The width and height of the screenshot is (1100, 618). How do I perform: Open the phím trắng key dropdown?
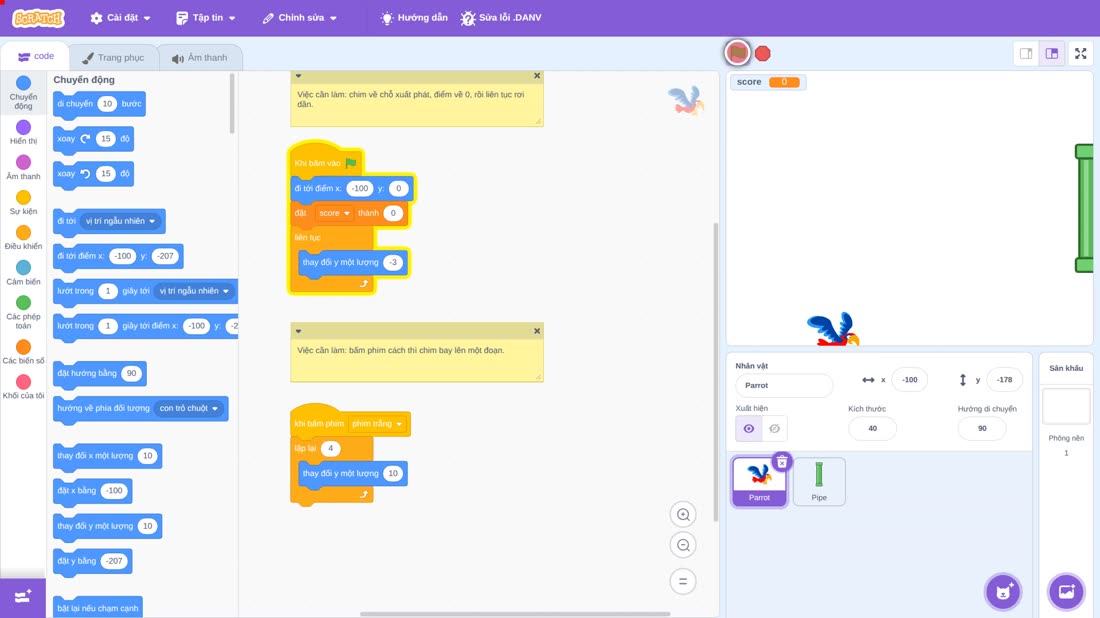point(377,424)
